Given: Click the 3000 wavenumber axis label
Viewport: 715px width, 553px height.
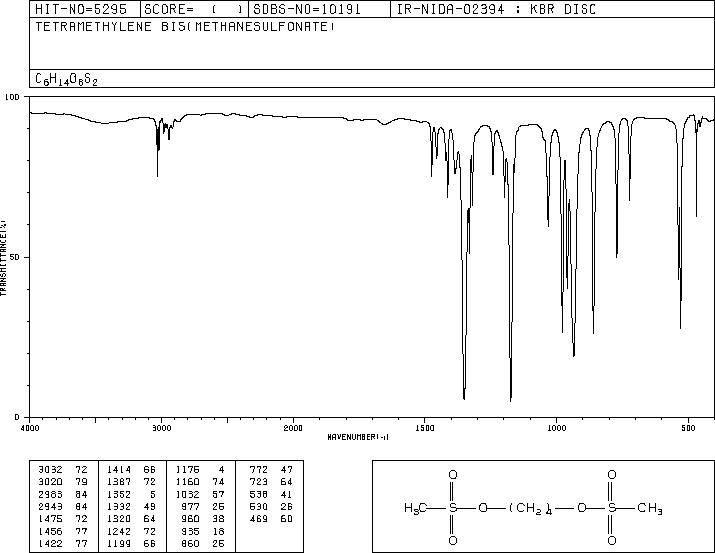Looking at the screenshot, I should click(x=161, y=428).
